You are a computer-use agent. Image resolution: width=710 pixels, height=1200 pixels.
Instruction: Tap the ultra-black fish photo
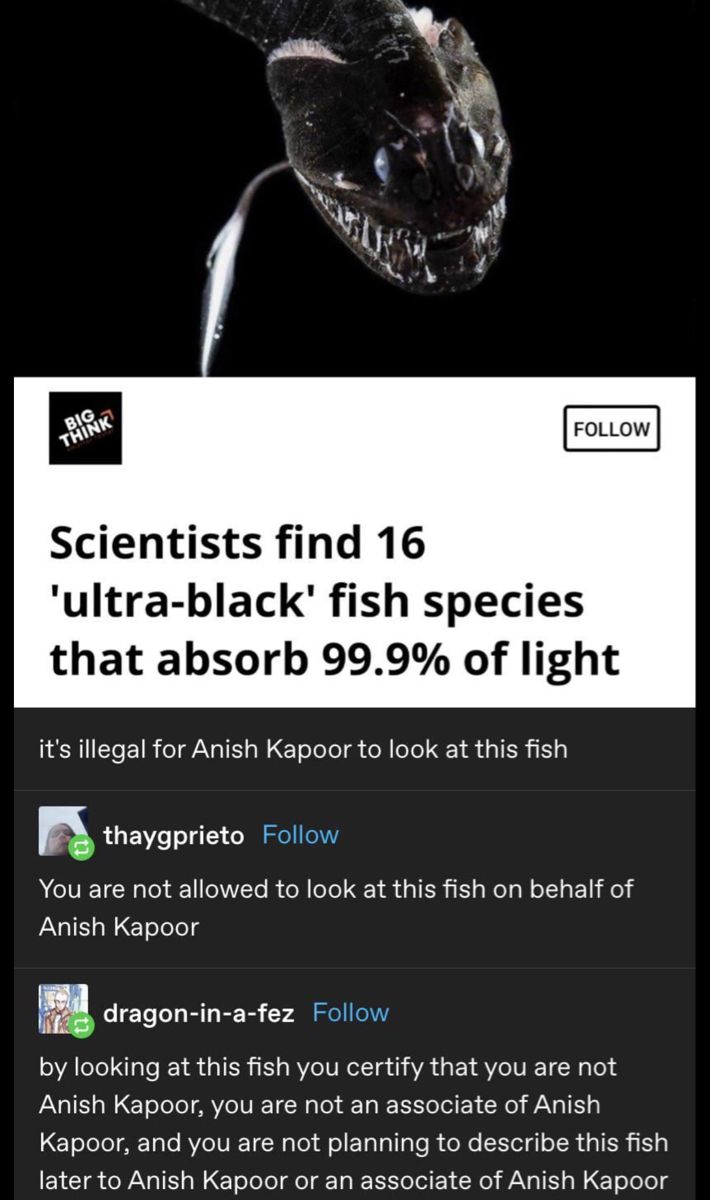pyautogui.click(x=355, y=188)
